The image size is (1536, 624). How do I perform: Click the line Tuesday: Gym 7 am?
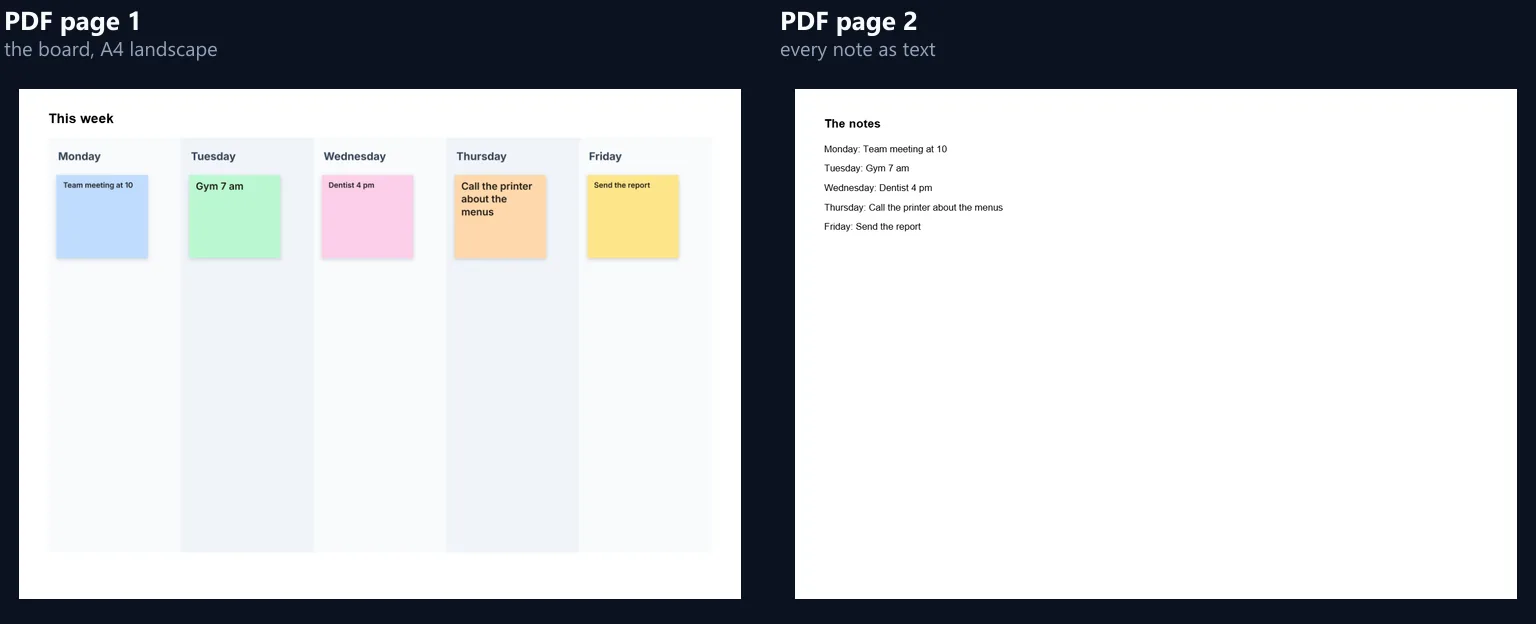point(866,168)
